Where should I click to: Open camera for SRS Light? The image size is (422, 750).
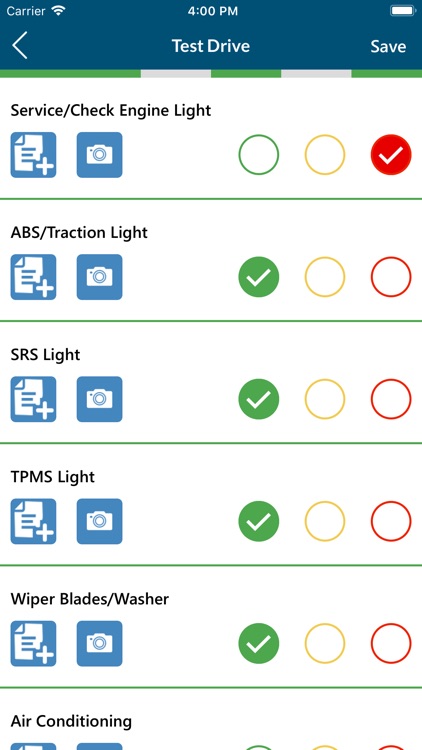100,399
